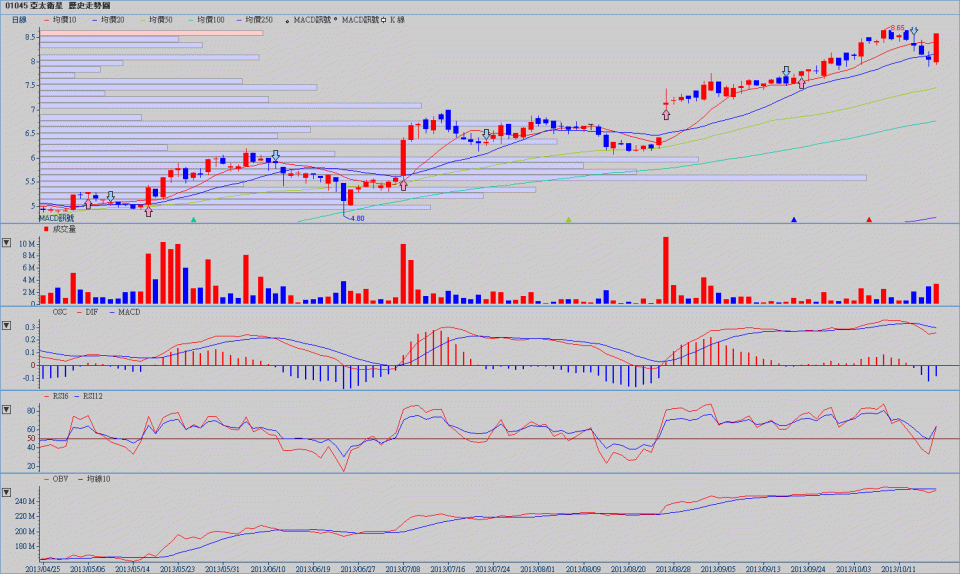The height and width of the screenshot is (574, 960).
Task: Click the pink buy arrow at July breakout
Action: (x=403, y=183)
